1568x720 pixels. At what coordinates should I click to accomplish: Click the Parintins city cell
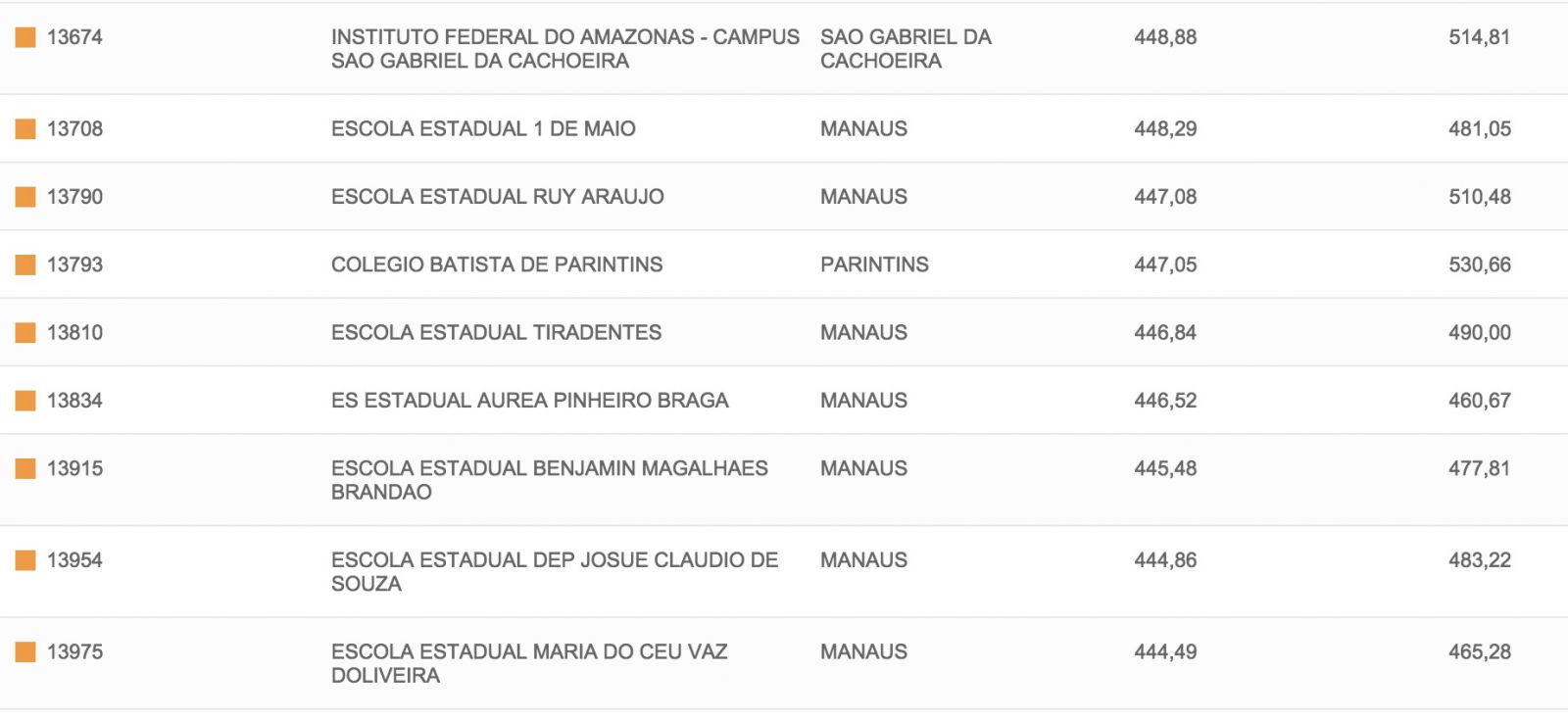tap(874, 264)
